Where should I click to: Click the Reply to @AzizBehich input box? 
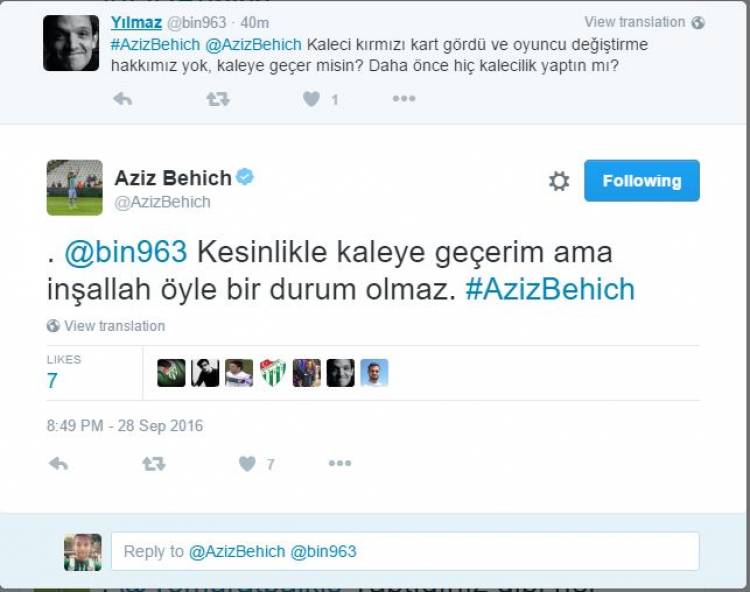(405, 551)
